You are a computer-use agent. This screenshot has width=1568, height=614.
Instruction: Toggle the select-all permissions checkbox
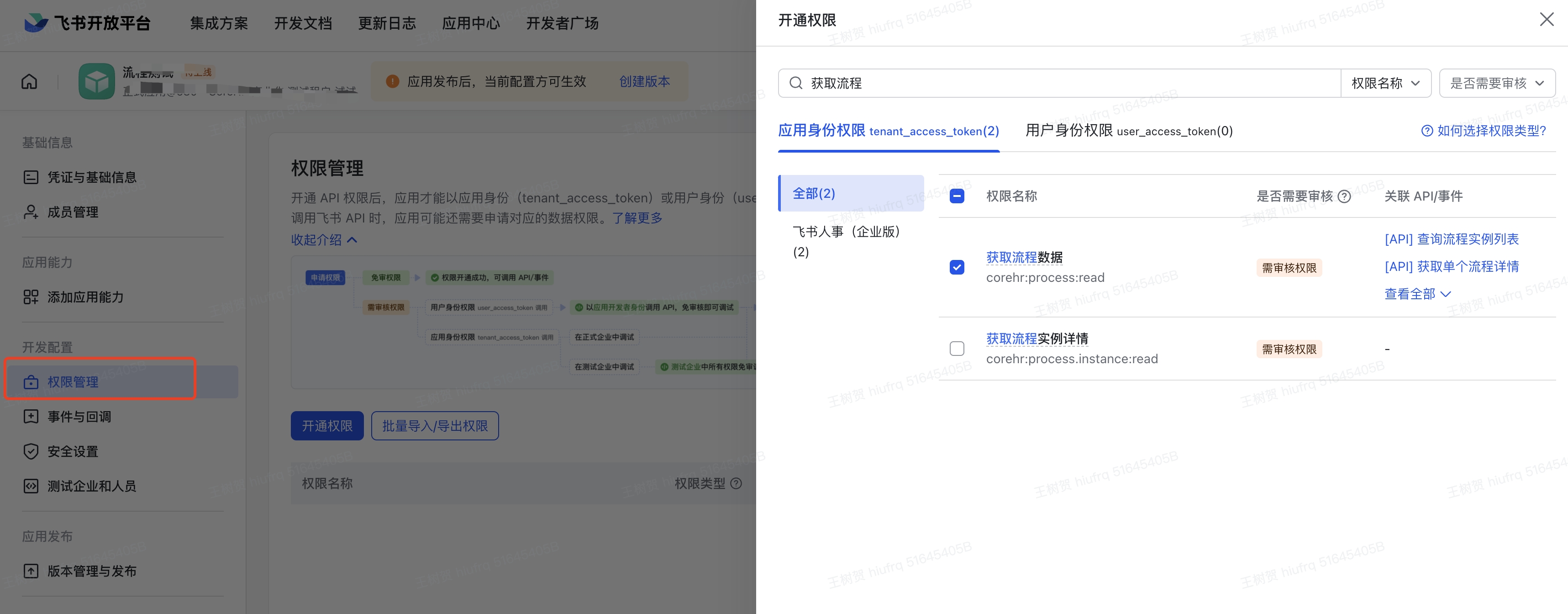[x=957, y=196]
